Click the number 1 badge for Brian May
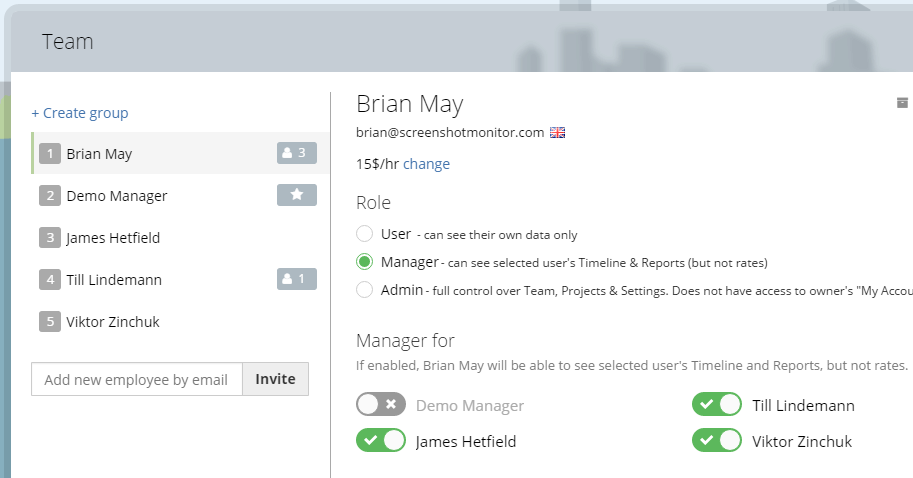This screenshot has height=478, width=913. point(50,154)
